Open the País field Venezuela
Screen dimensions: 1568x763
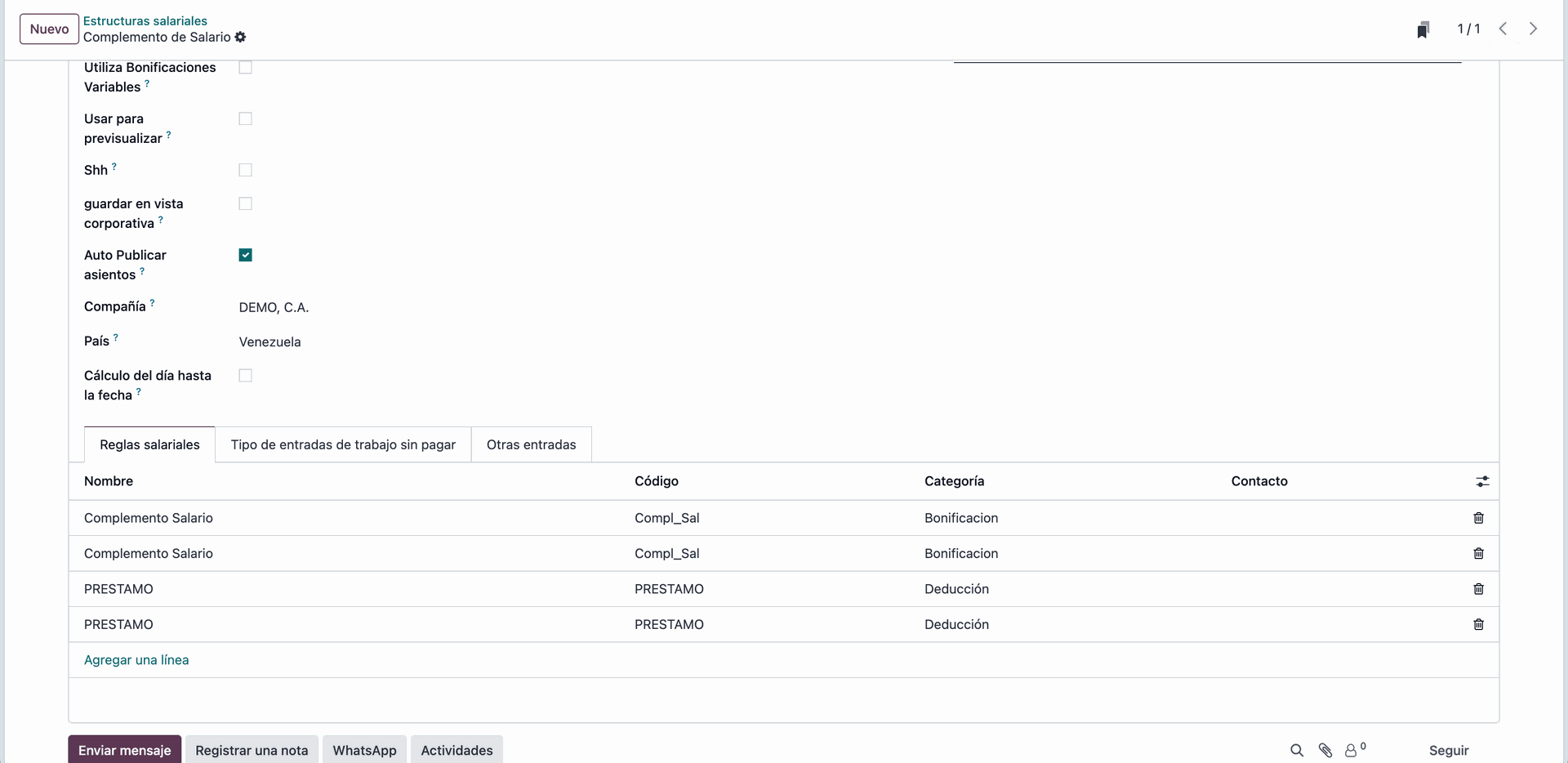[269, 342]
